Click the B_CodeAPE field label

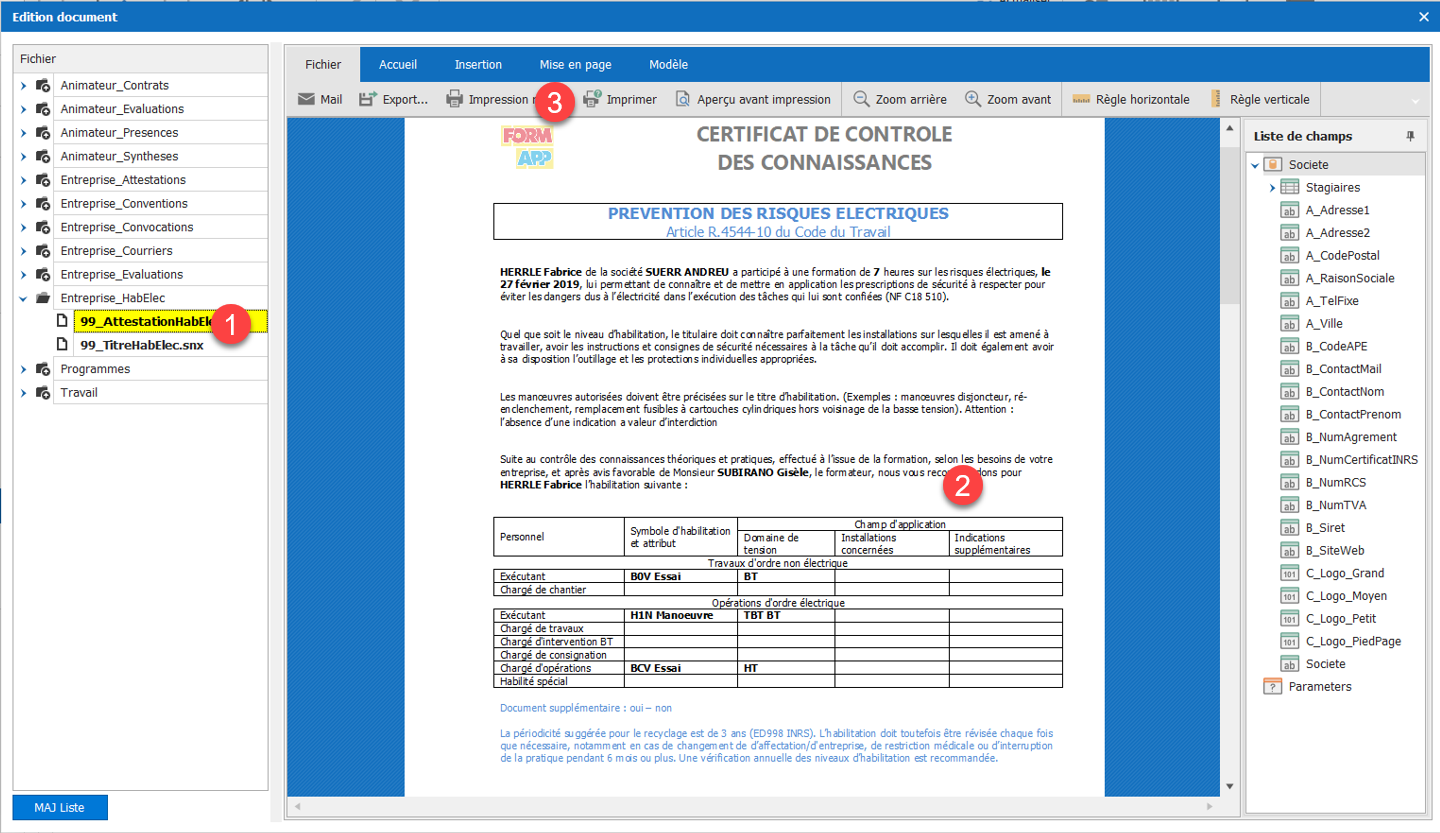point(1337,346)
